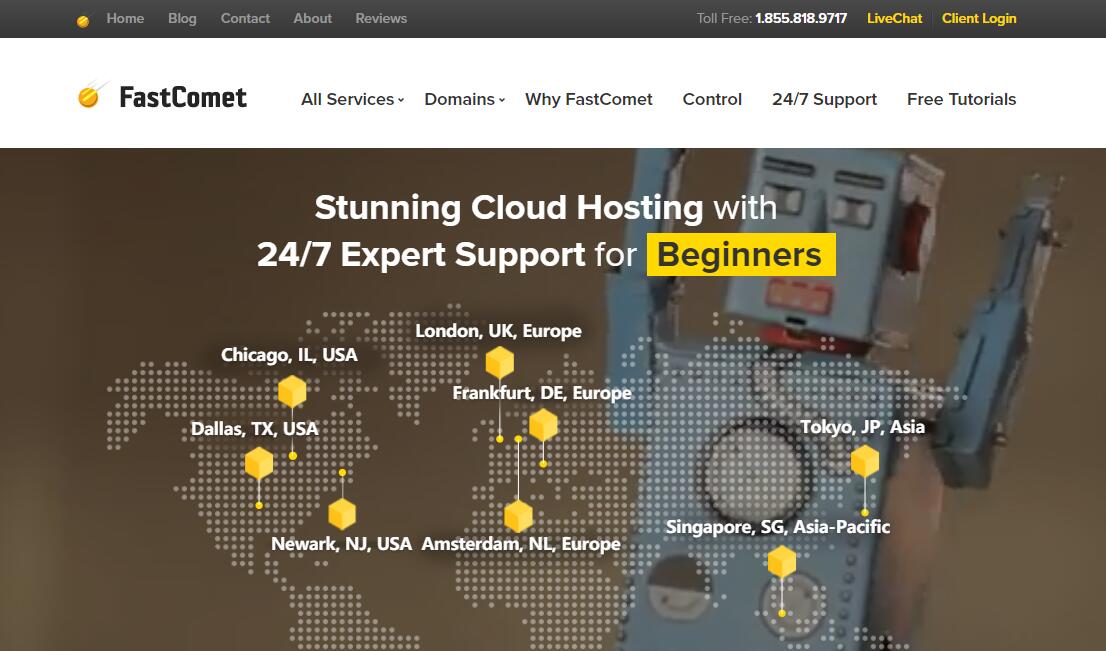This screenshot has height=651, width=1106.
Task: Open the Control menu item
Action: (x=712, y=99)
